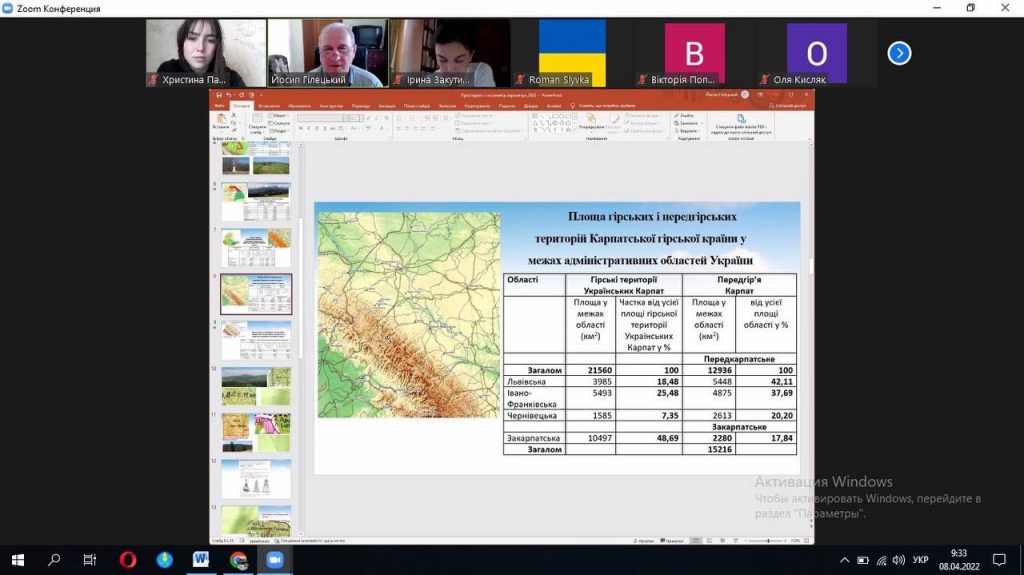Click the Zoom app icon in taskbar

tap(274, 559)
